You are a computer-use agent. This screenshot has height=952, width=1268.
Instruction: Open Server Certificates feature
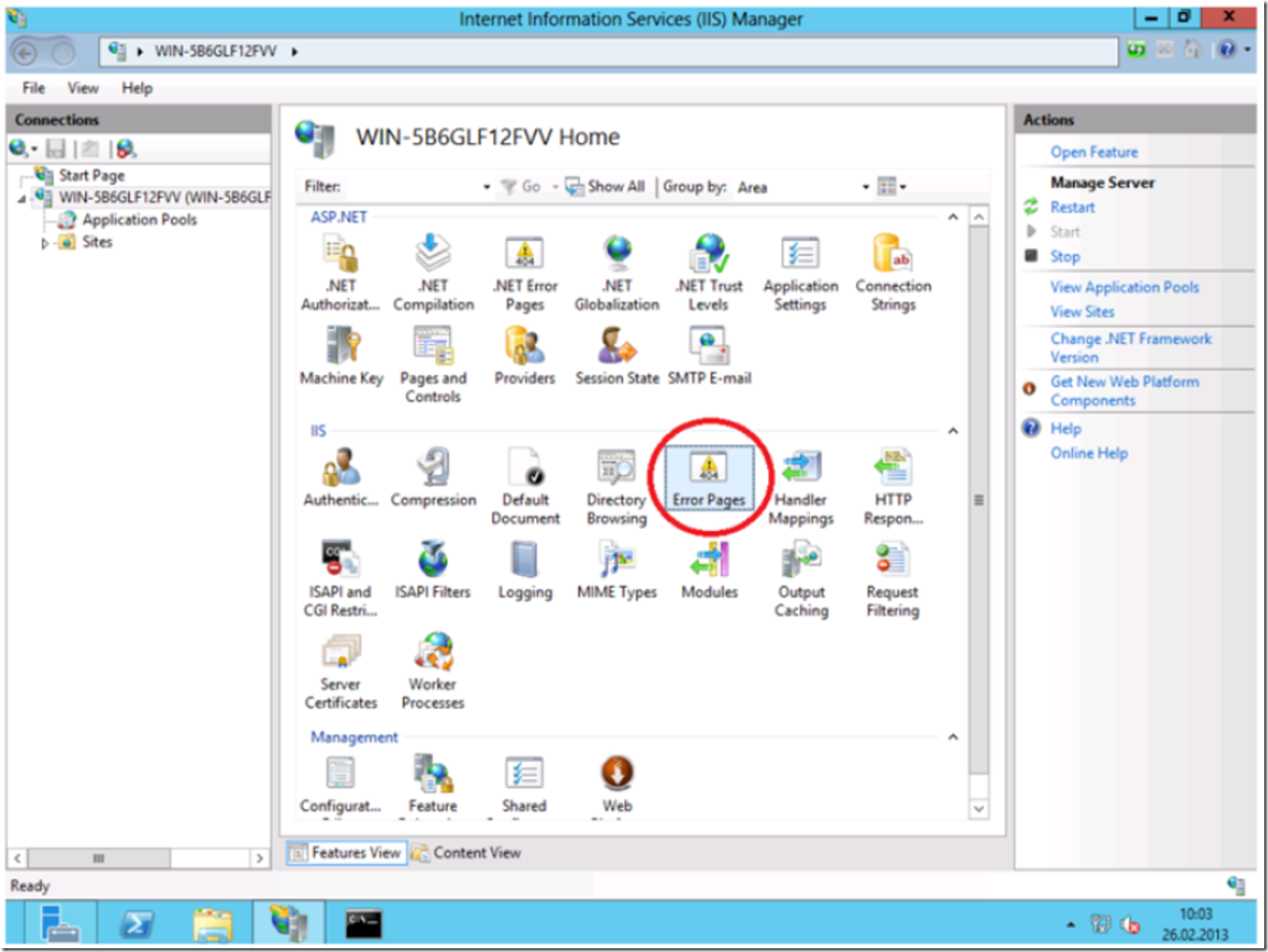point(340,671)
